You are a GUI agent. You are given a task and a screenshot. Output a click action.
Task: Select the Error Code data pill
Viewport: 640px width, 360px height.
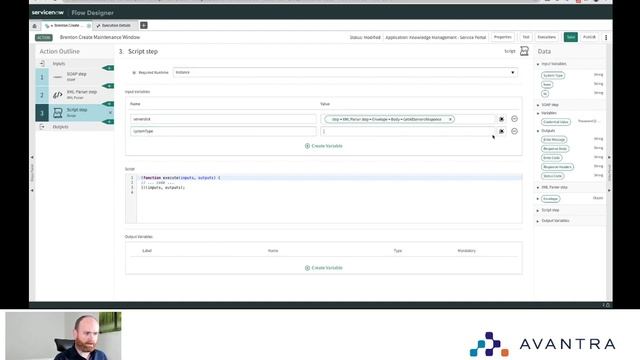click(551, 158)
